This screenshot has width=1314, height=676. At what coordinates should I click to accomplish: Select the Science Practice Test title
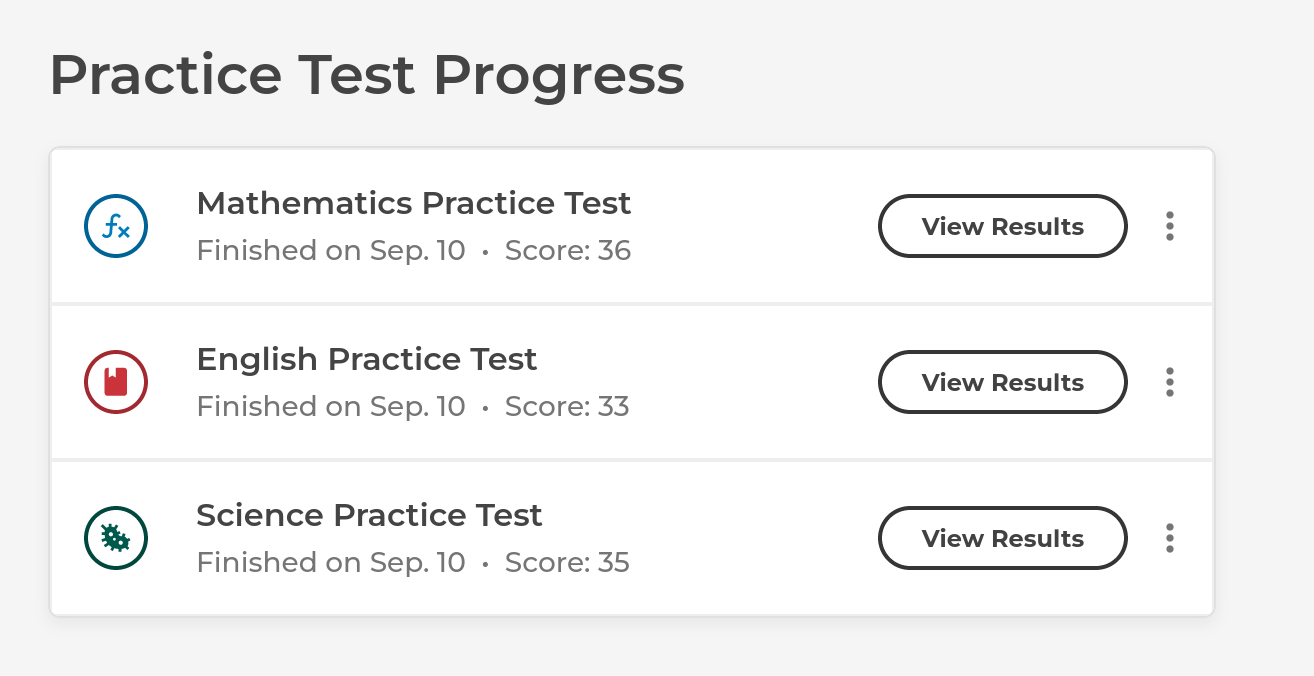[x=369, y=515]
